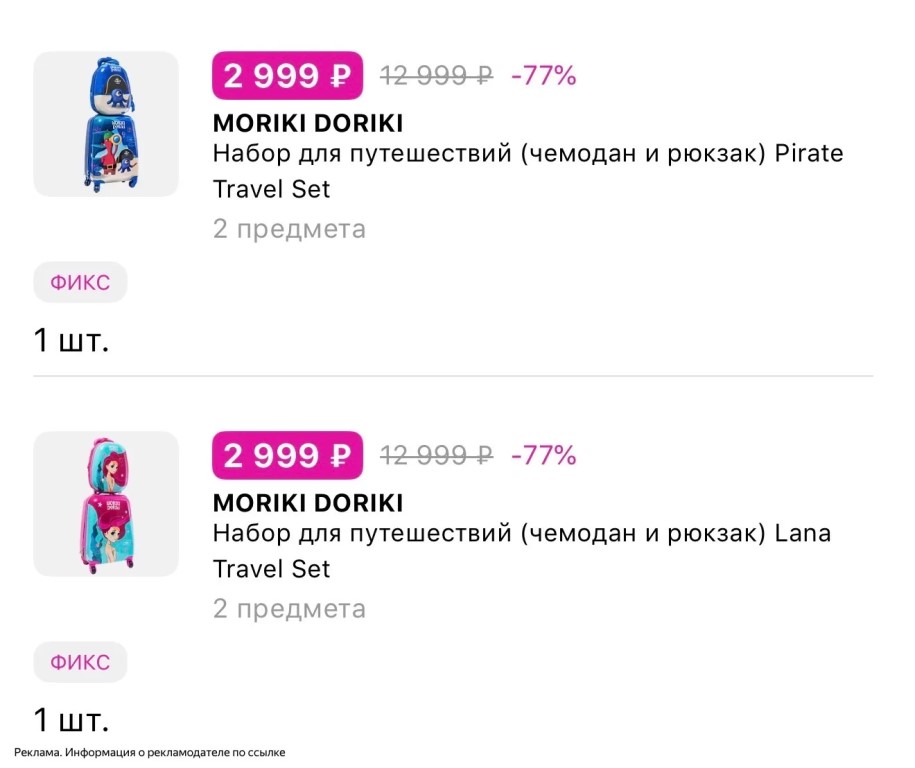Click MORIKI DORIKI brand above Lana set title
Viewport: 915px width, 768px height.
(308, 502)
